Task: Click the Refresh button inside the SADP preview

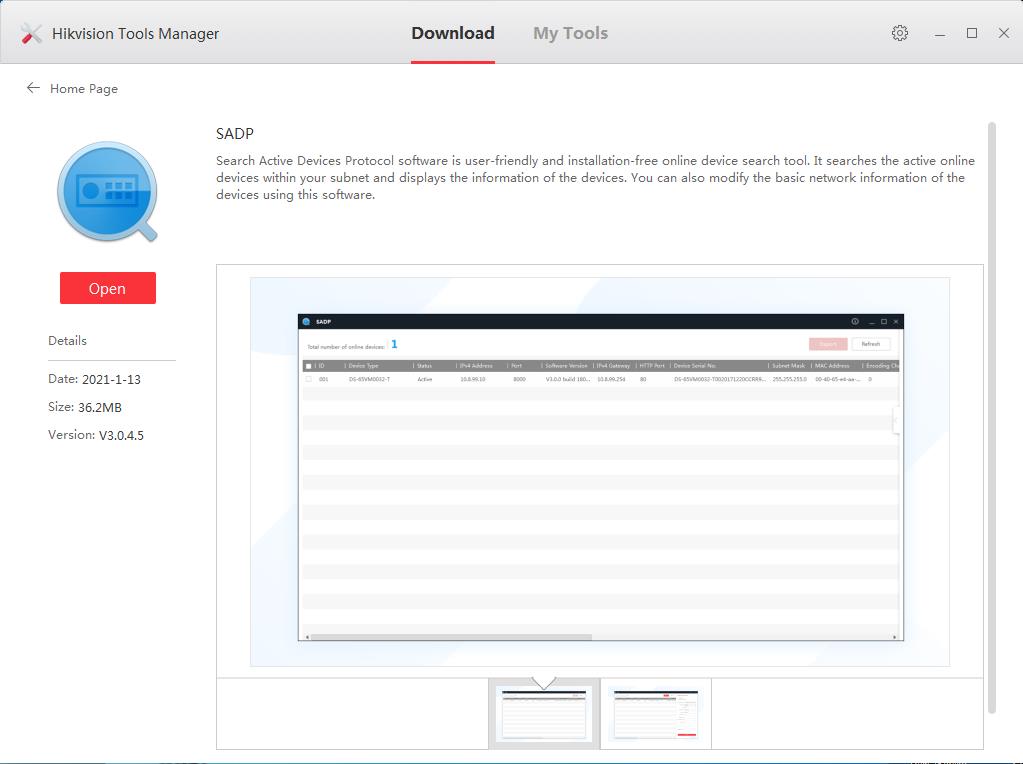Action: click(x=873, y=343)
